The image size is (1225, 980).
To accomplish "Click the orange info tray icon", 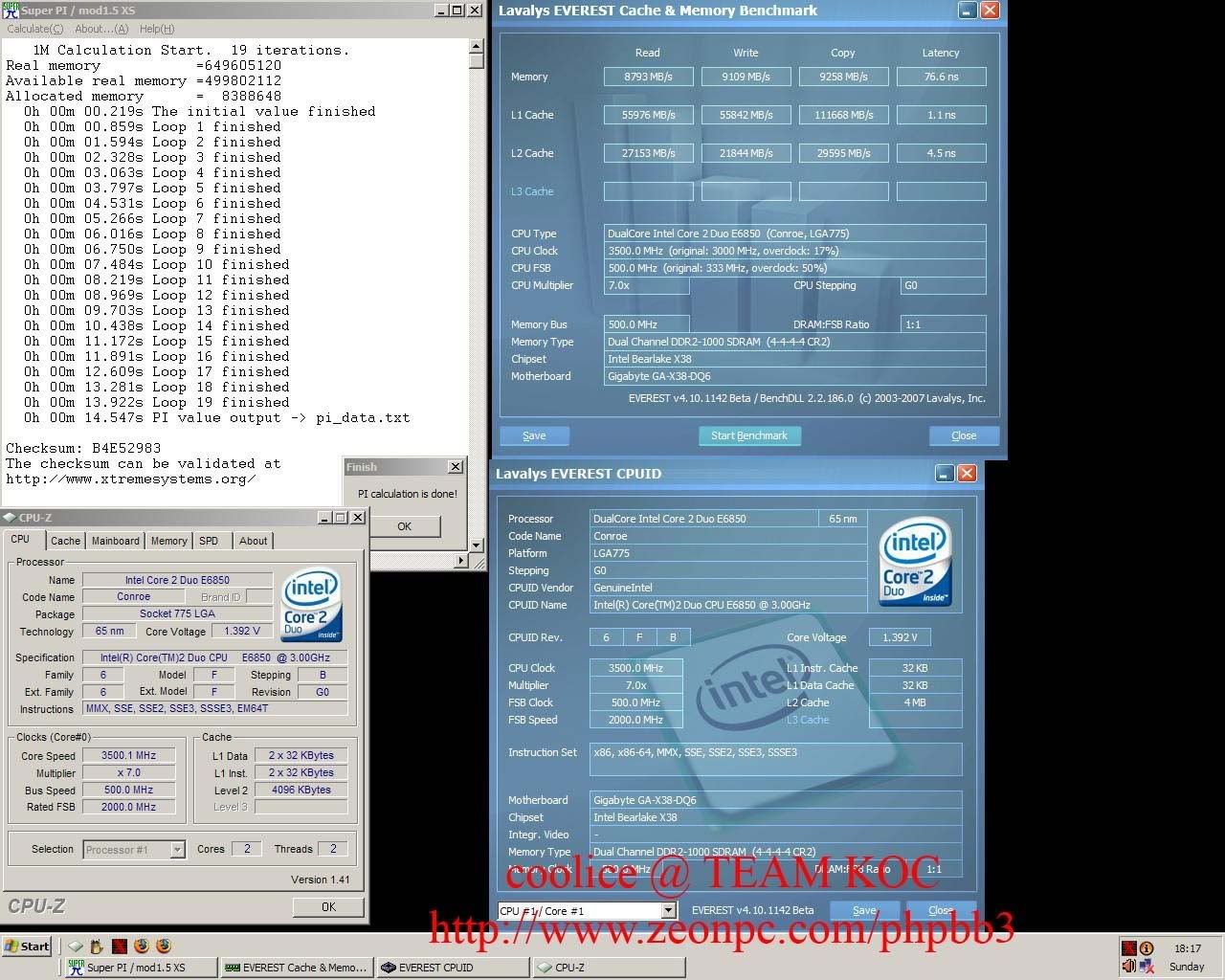I will tap(1147, 948).
